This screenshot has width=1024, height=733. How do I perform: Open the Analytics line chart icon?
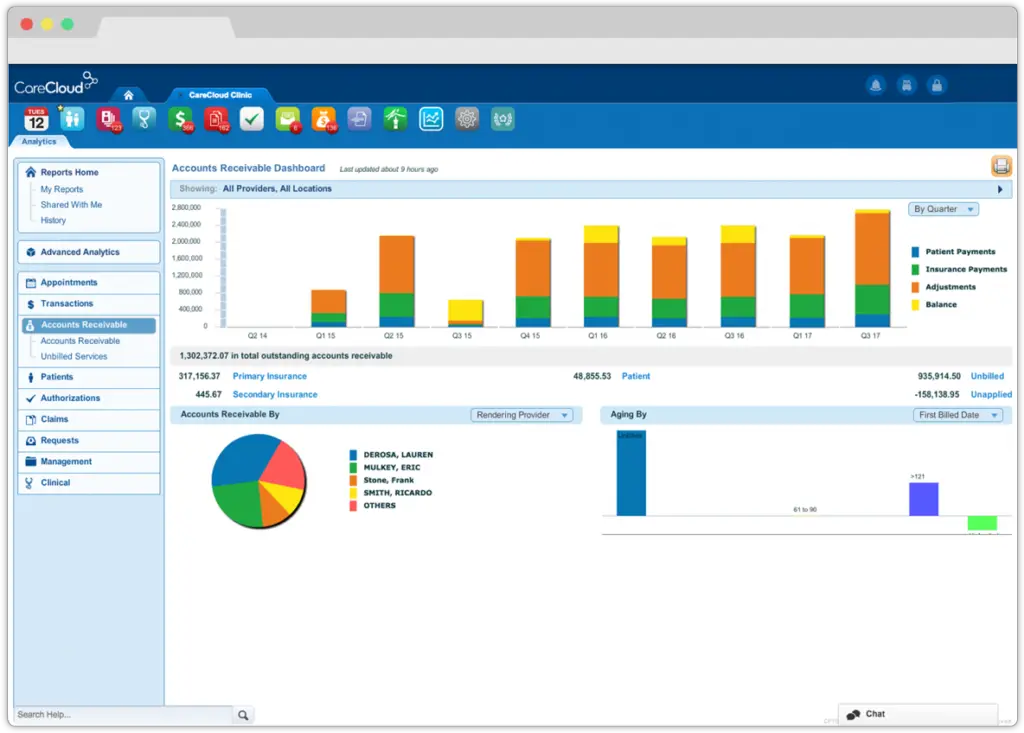(431, 119)
